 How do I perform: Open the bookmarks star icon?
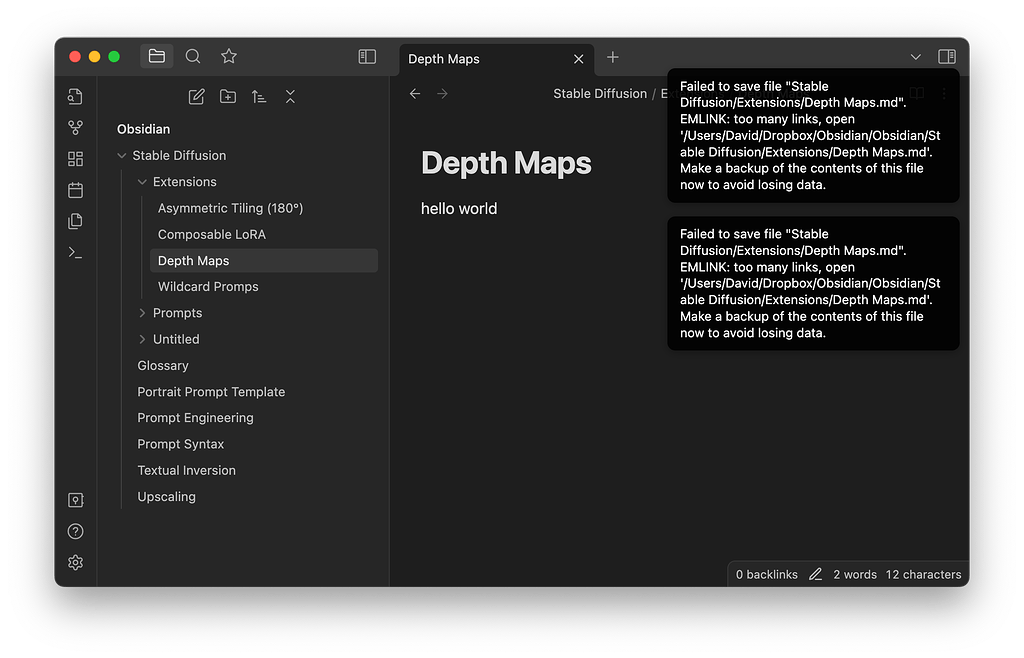[x=229, y=56]
